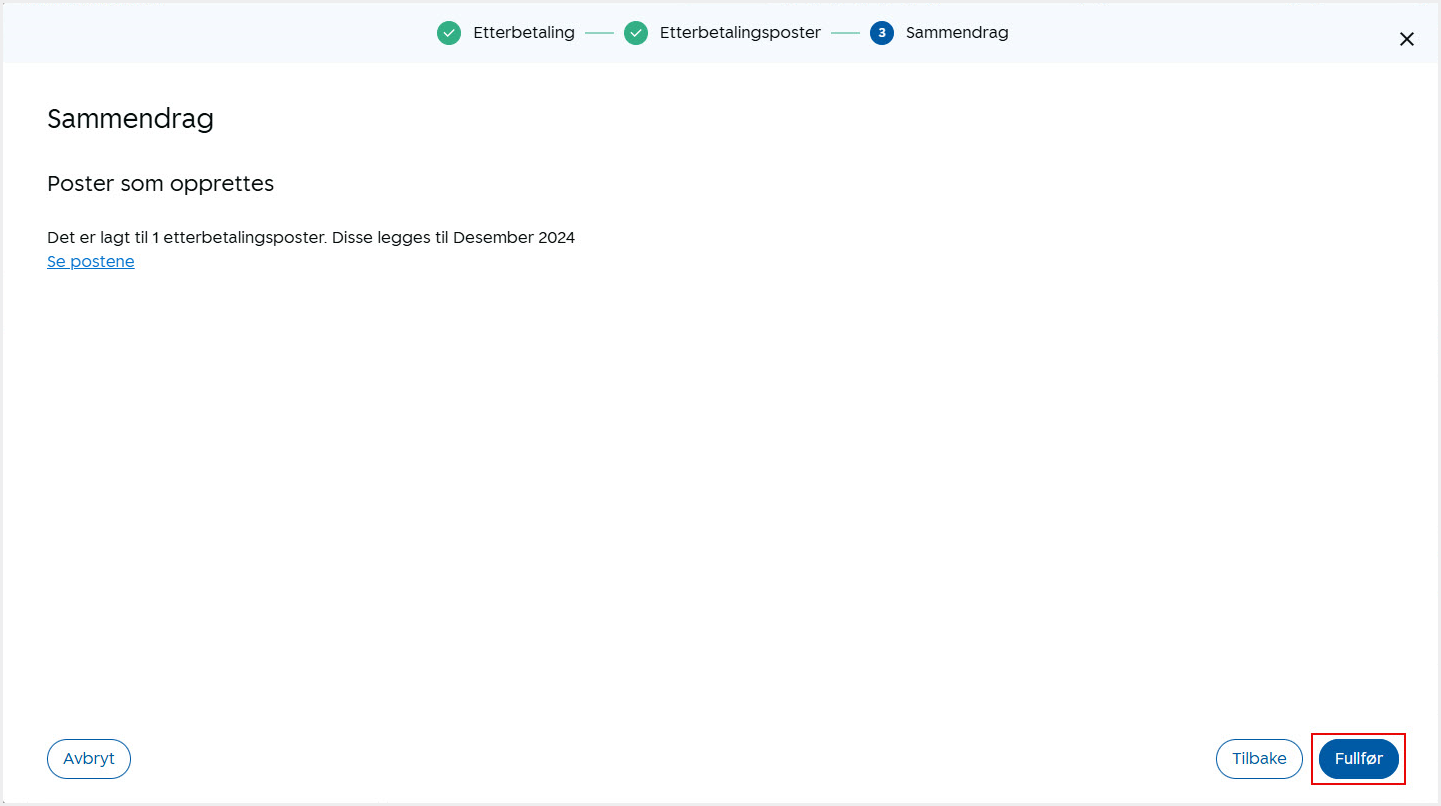The height and width of the screenshot is (806, 1441).
Task: Jump to the Etterbetalingsposter step label
Action: (x=739, y=33)
